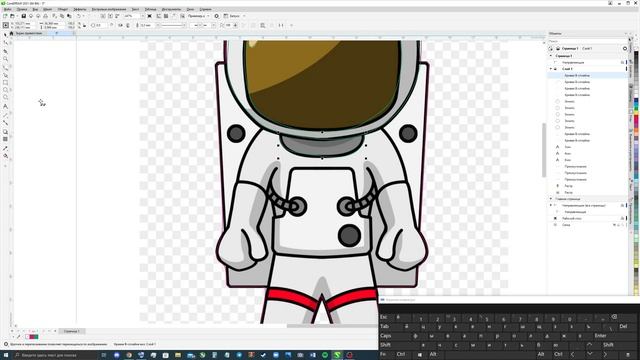The height and width of the screenshot is (360, 640).
Task: Toggle guidelines display in the toolbar
Action: (x=174, y=16)
